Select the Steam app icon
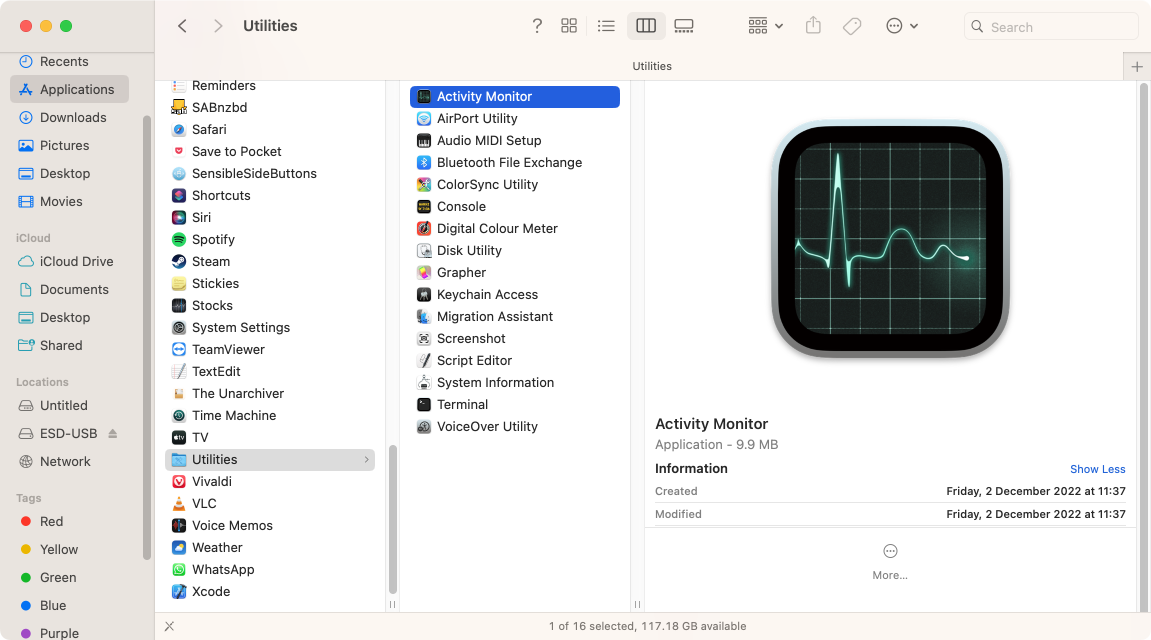The image size is (1151, 640). (x=179, y=261)
